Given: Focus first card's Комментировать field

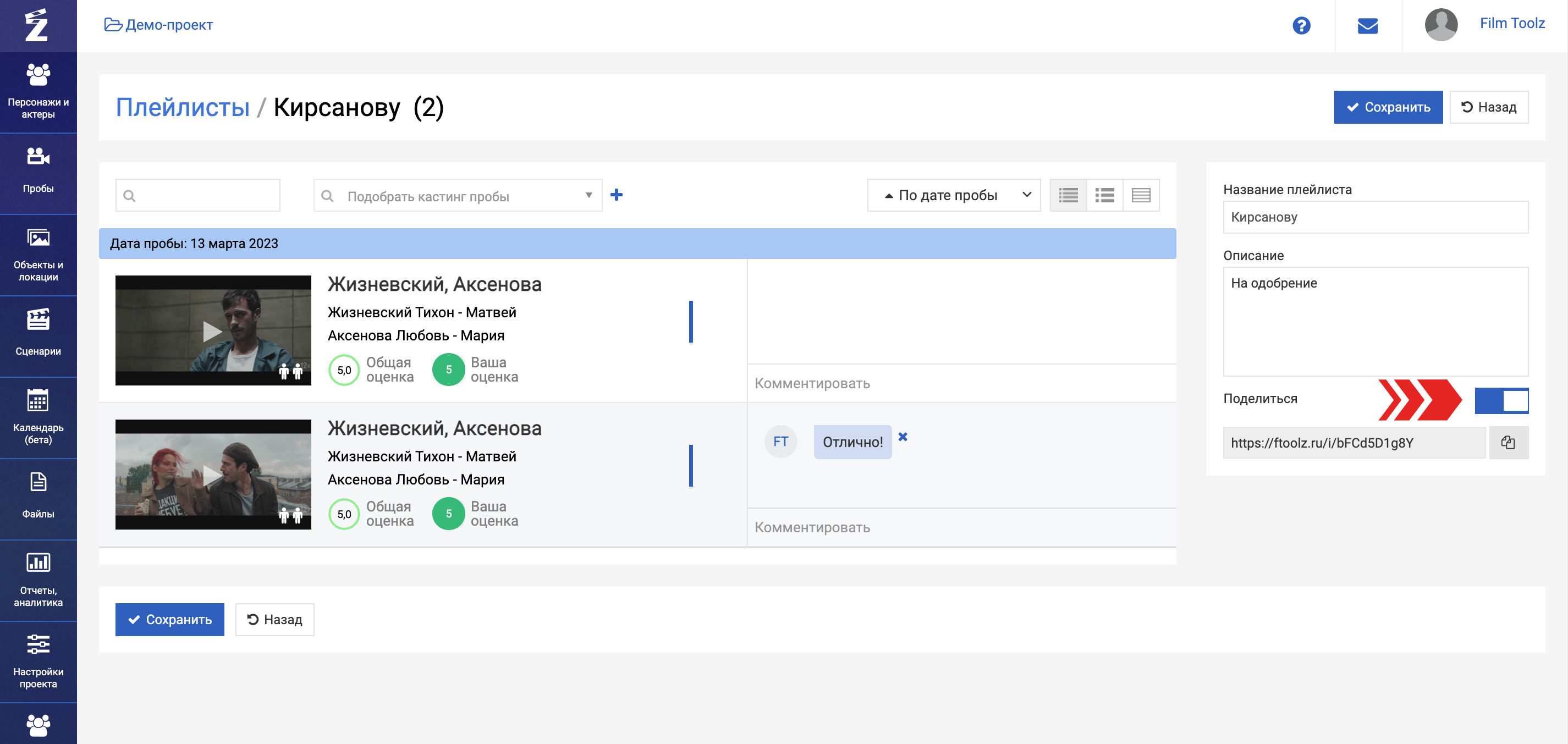Looking at the screenshot, I should tap(962, 384).
